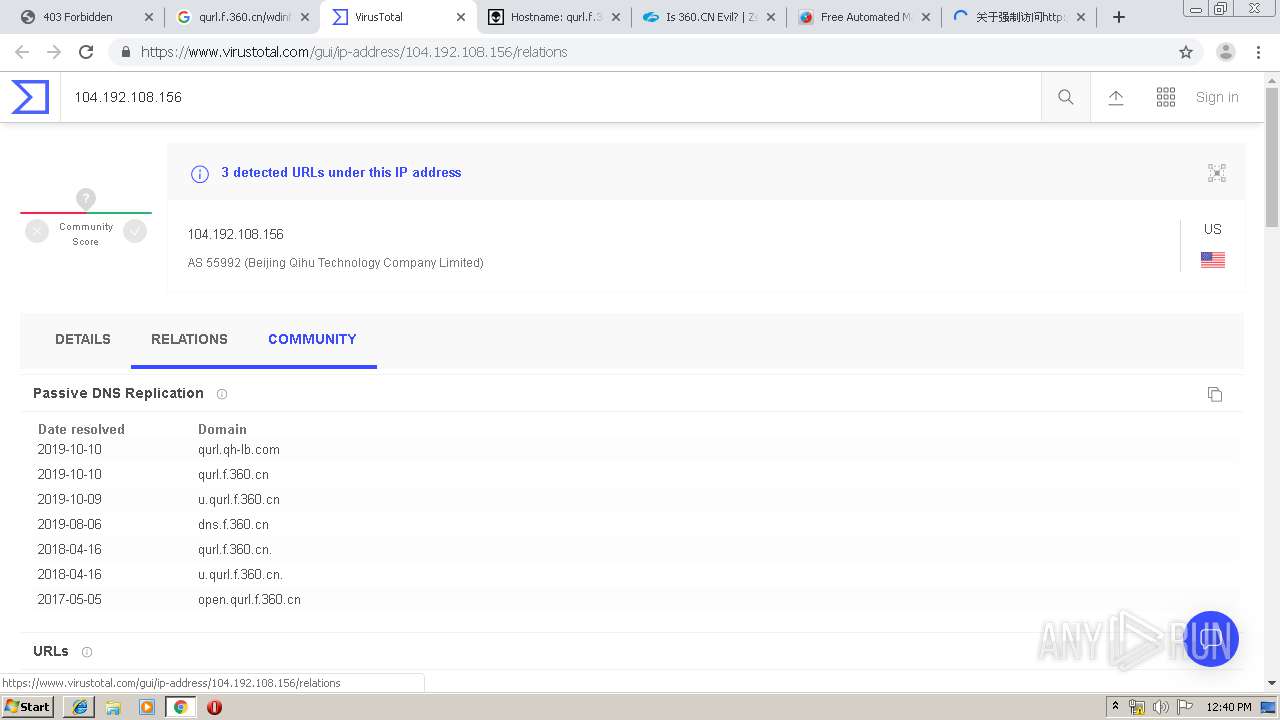Click the site lock icon in address bar
The image size is (1280, 720).
(x=126, y=52)
